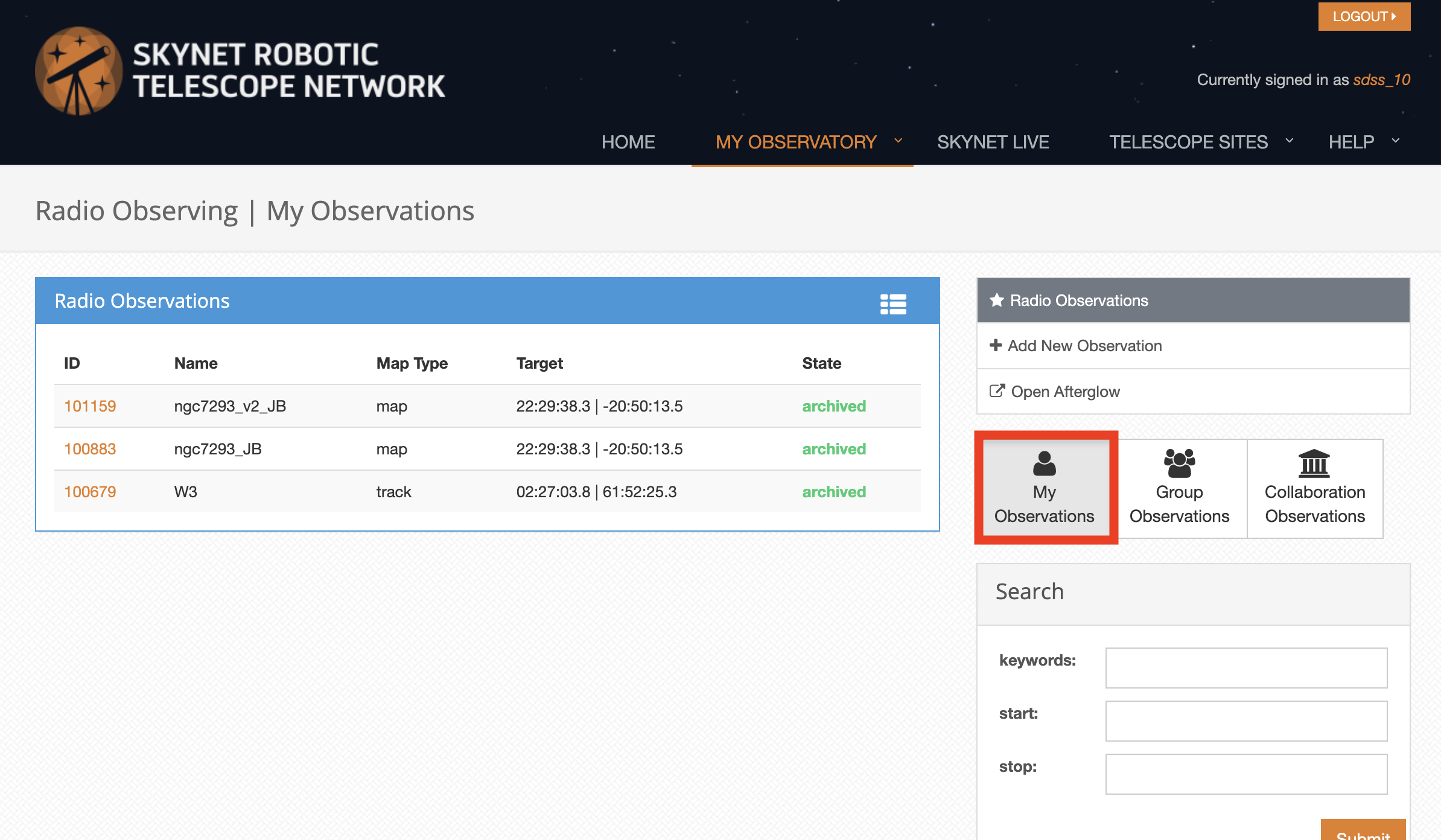Select the My Observations tab label
The width and height of the screenshot is (1441, 840).
pyautogui.click(x=1045, y=504)
